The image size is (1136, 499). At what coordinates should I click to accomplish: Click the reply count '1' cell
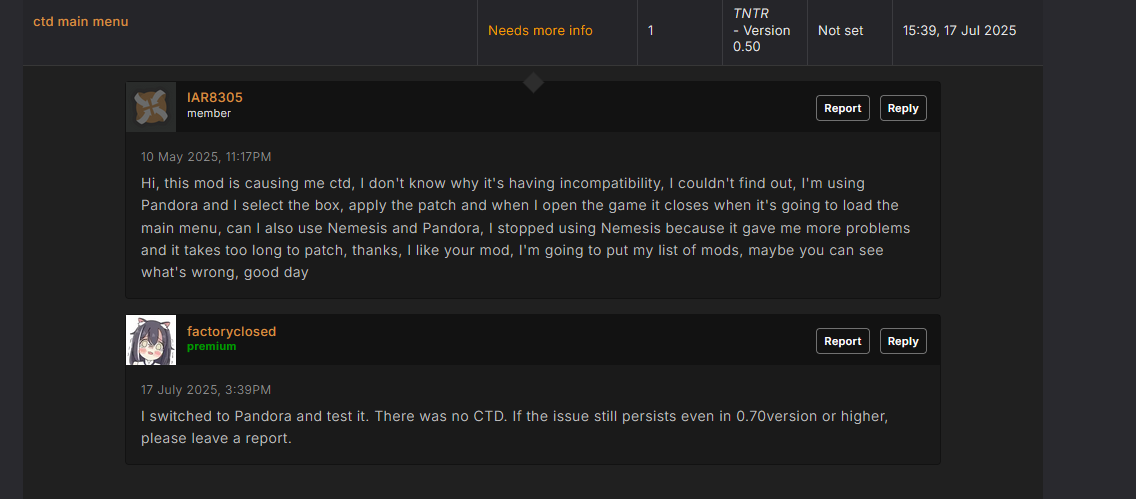click(x=651, y=31)
